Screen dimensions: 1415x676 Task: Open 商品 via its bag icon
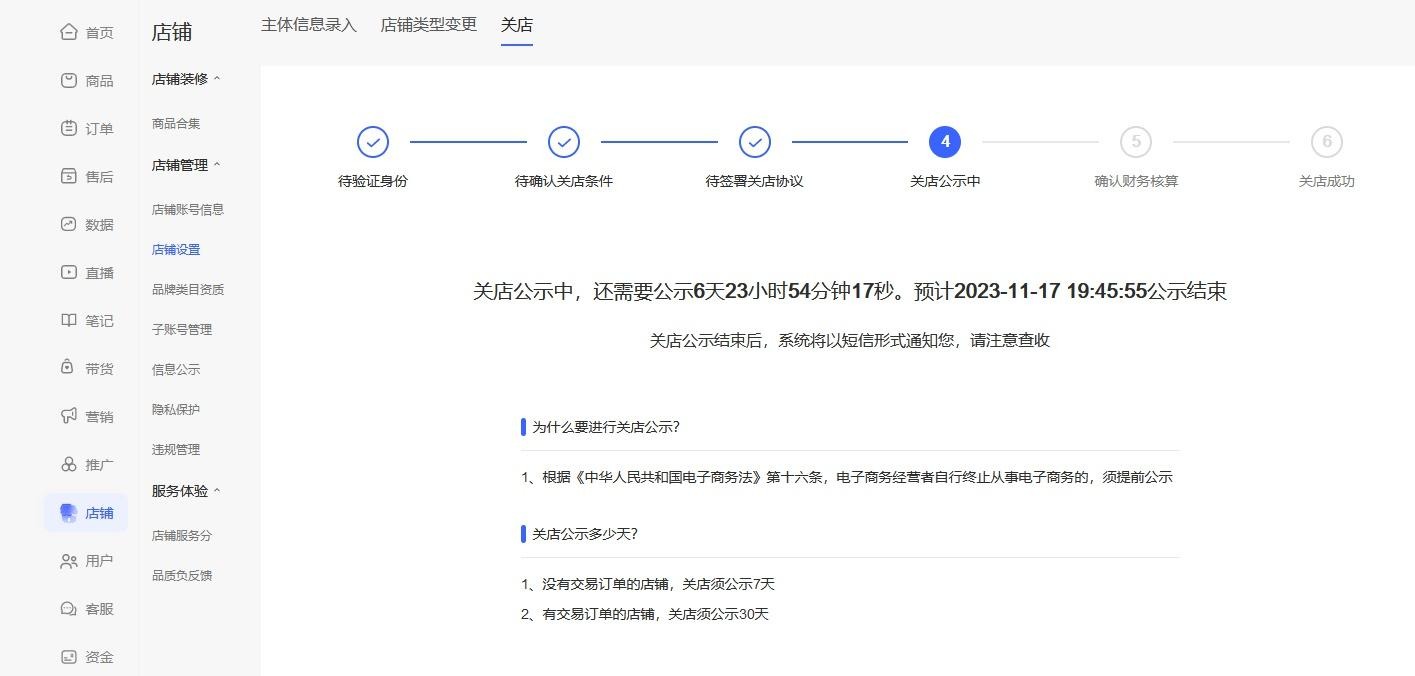click(68, 80)
